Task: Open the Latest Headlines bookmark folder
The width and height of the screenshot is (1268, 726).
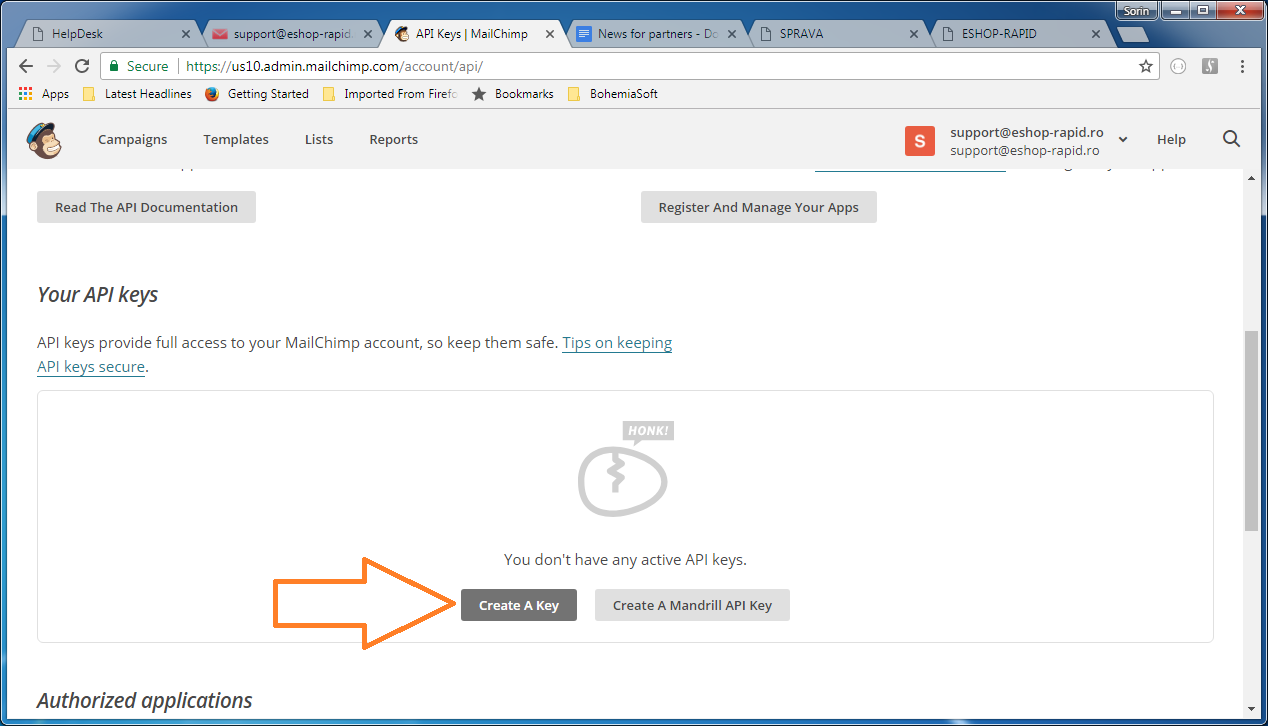Action: point(137,94)
